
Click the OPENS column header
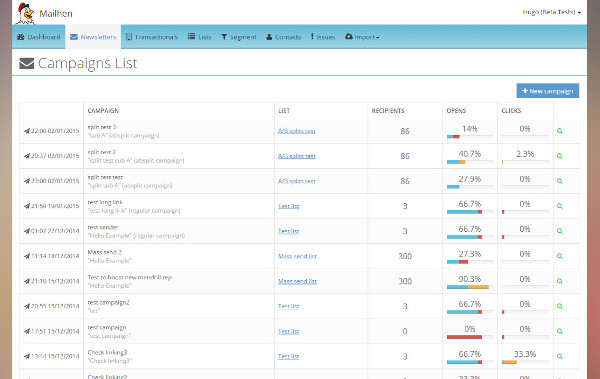click(x=456, y=111)
